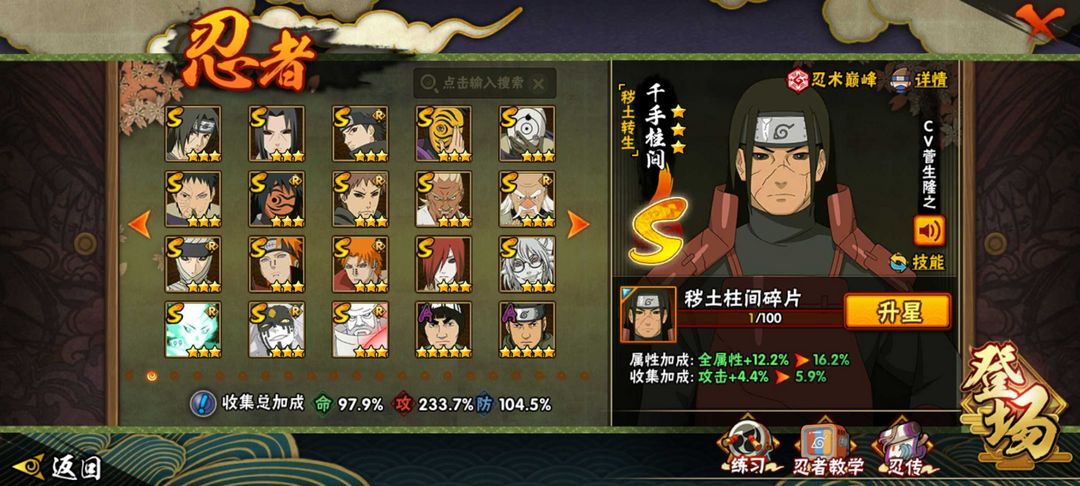Open the 详情 details icon
This screenshot has width=1080, height=486.
pos(902,79)
